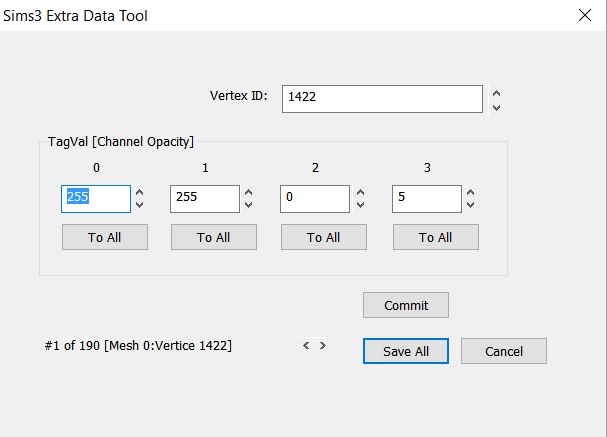
Task: Go to previous vertex with left arrow
Action: pos(306,345)
